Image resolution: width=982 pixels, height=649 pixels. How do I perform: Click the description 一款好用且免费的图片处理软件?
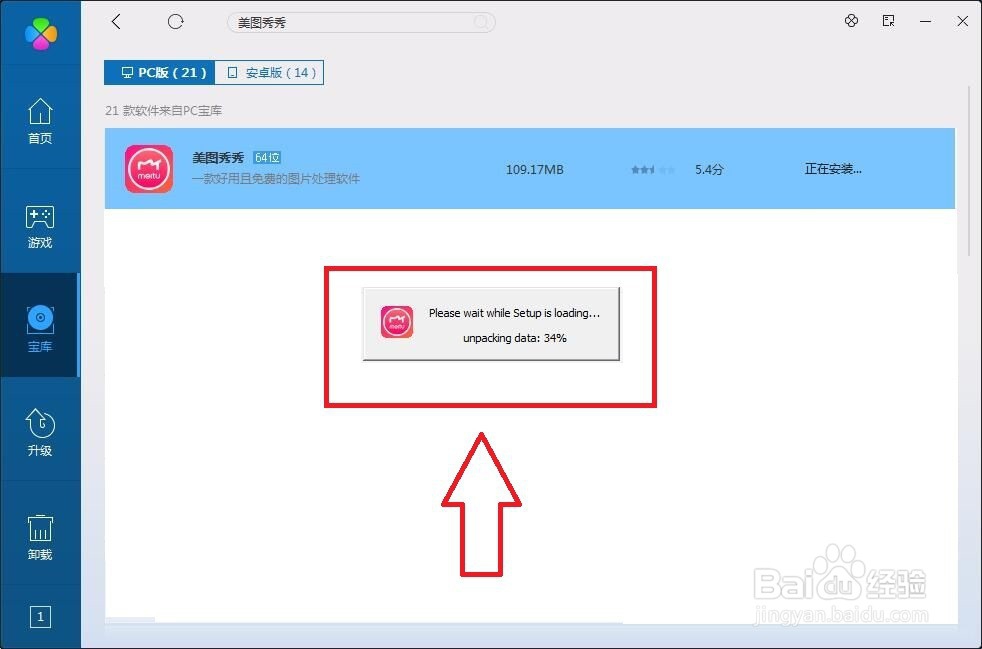pyautogui.click(x=276, y=179)
